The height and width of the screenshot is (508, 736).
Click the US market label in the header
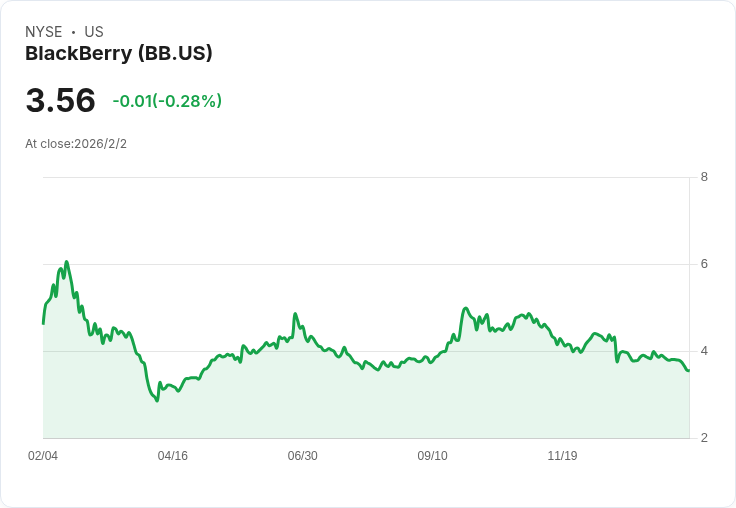pyautogui.click(x=93, y=32)
